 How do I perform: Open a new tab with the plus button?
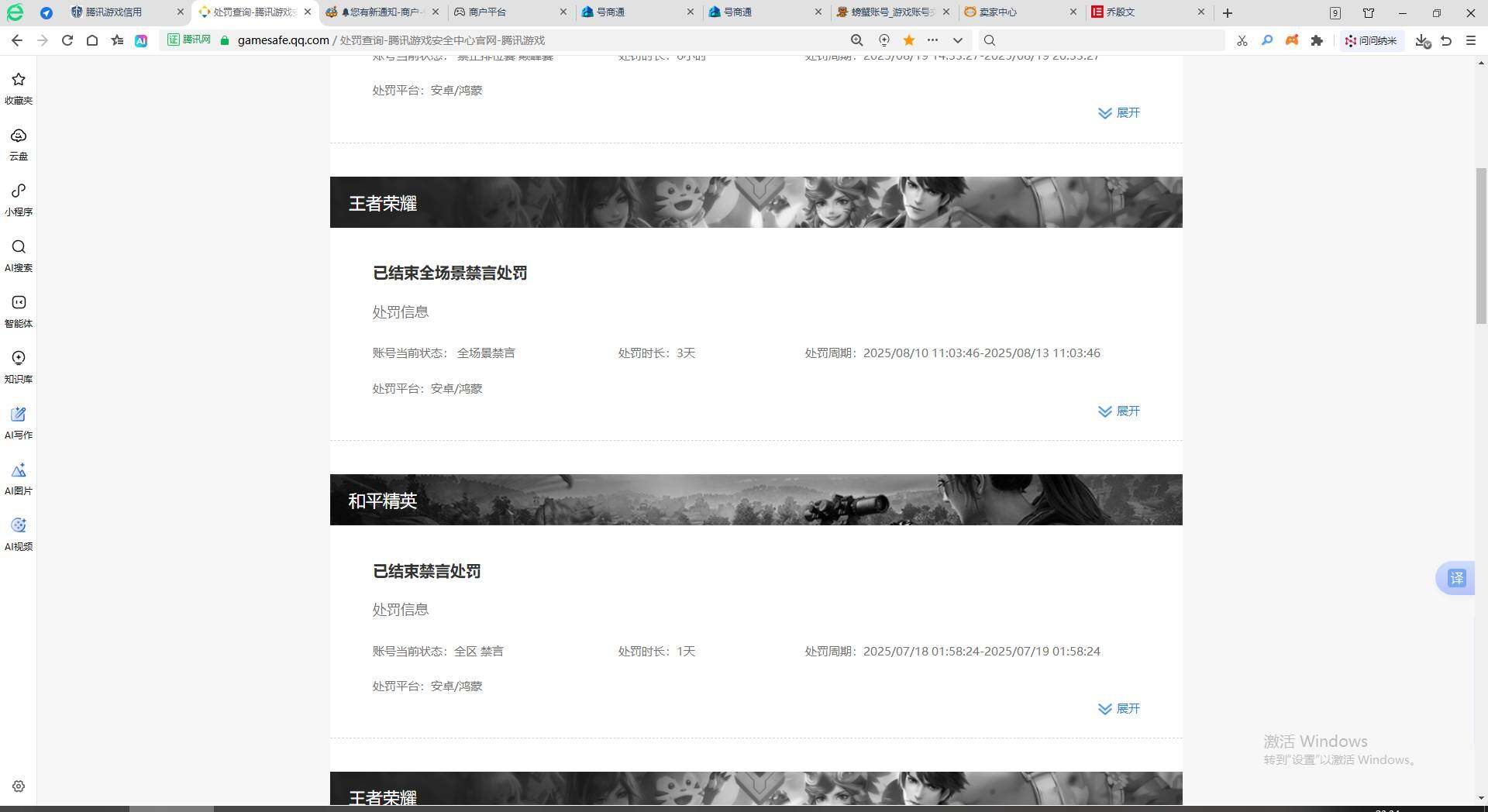click(1227, 12)
